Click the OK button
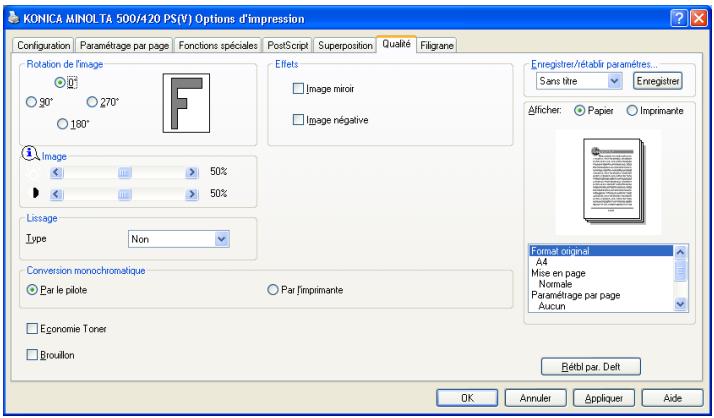714x418 pixels. (x=467, y=398)
